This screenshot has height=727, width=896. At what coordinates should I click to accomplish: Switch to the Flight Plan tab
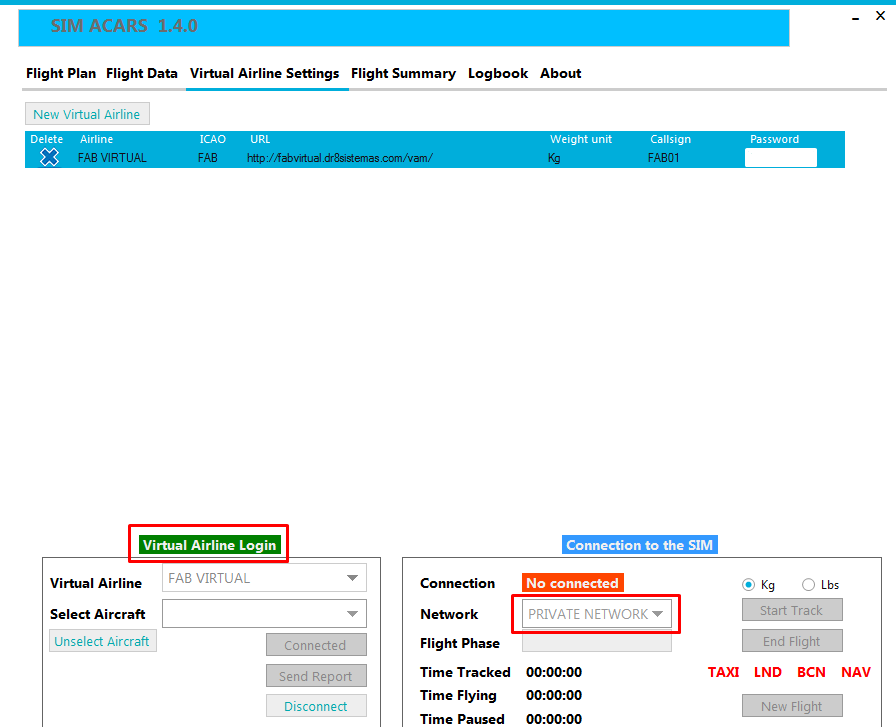point(61,73)
